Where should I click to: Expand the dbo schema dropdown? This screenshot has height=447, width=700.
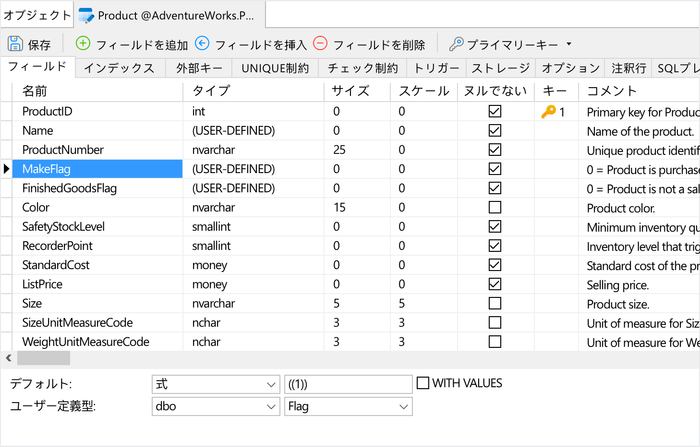272,406
